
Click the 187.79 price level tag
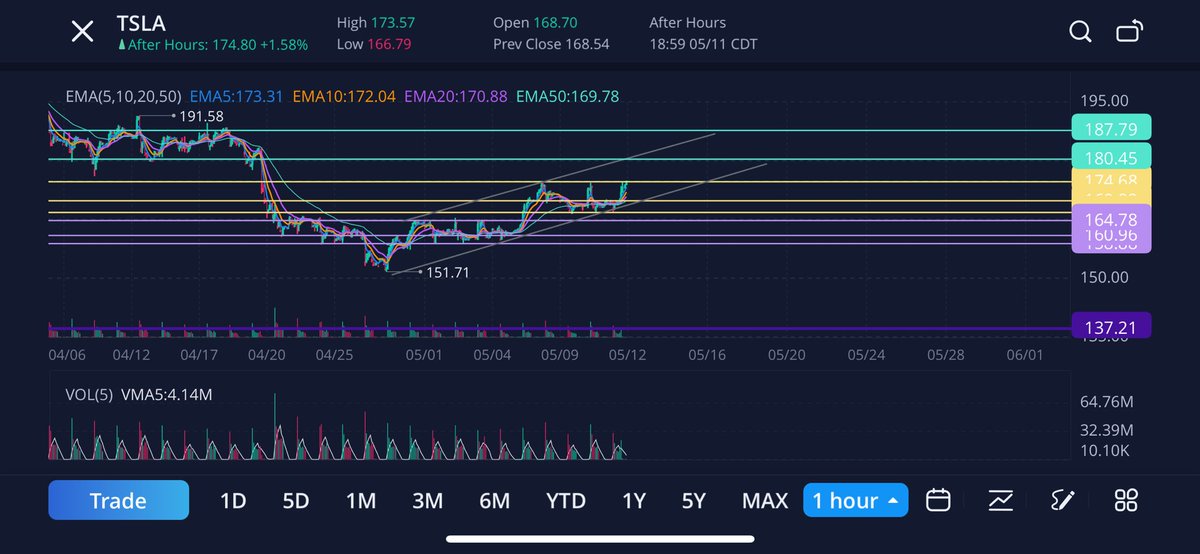1111,128
